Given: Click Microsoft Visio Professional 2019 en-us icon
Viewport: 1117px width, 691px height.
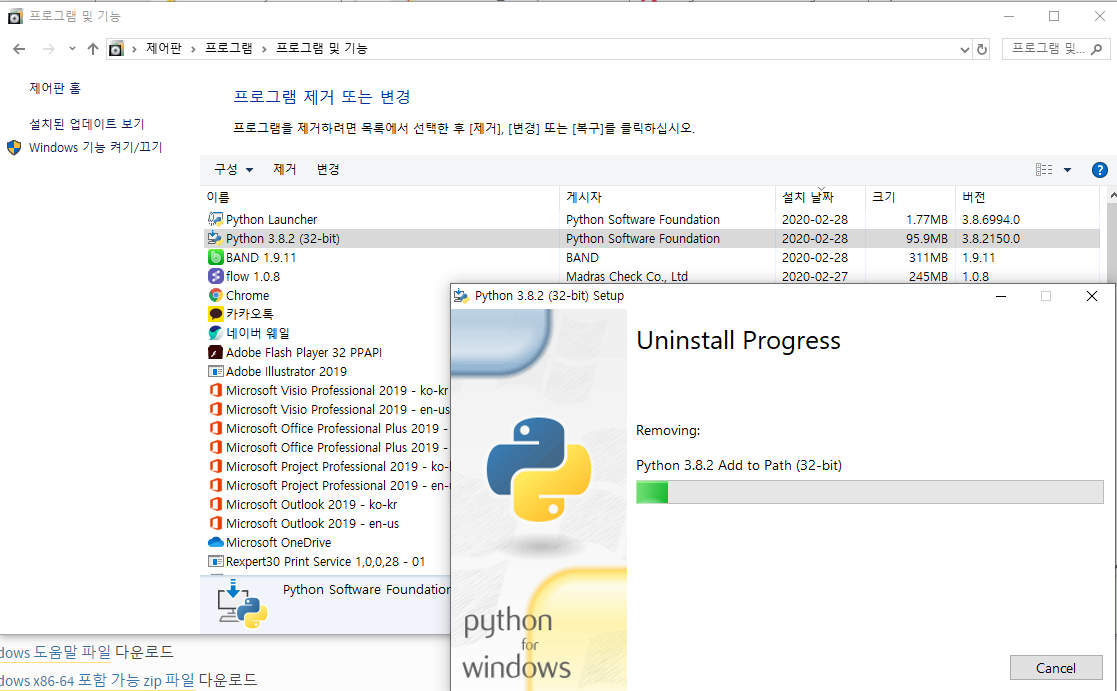Looking at the screenshot, I should (x=215, y=409).
